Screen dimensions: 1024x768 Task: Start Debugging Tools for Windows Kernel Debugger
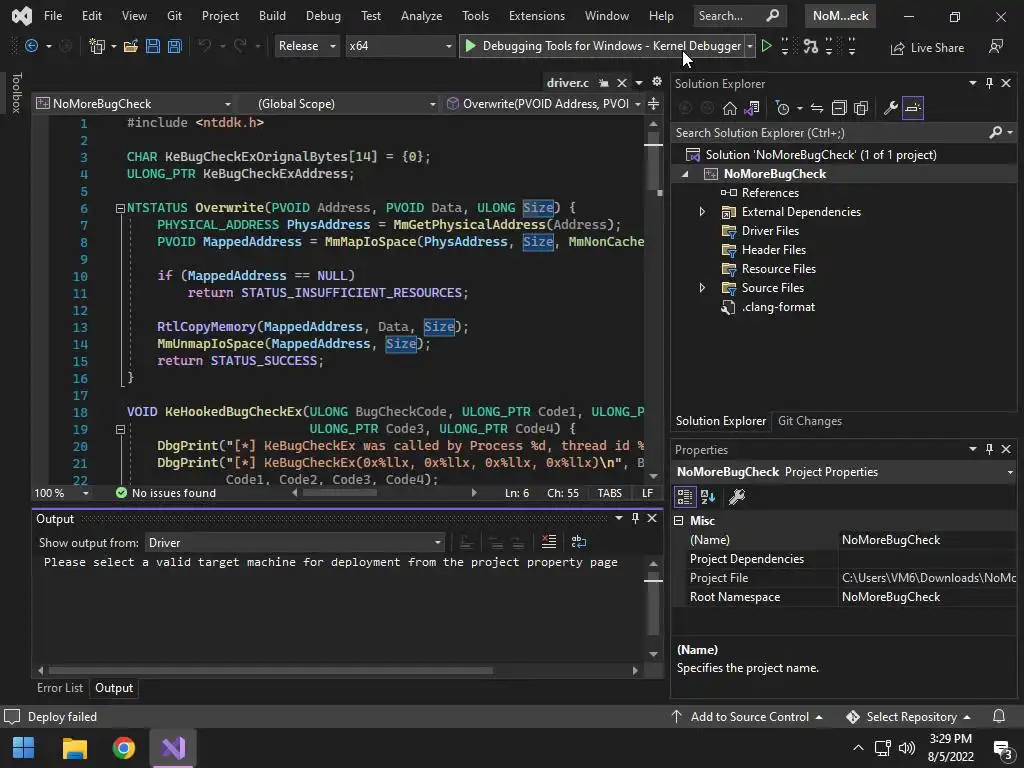(603, 46)
